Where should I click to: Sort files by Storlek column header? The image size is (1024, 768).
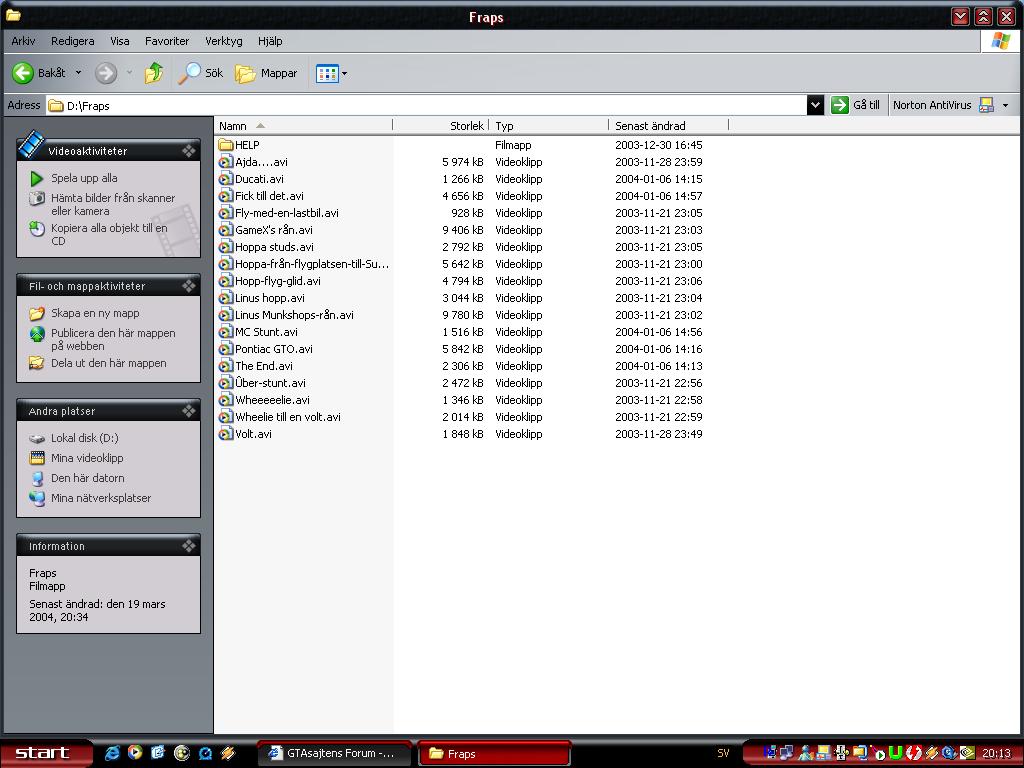(x=466, y=126)
